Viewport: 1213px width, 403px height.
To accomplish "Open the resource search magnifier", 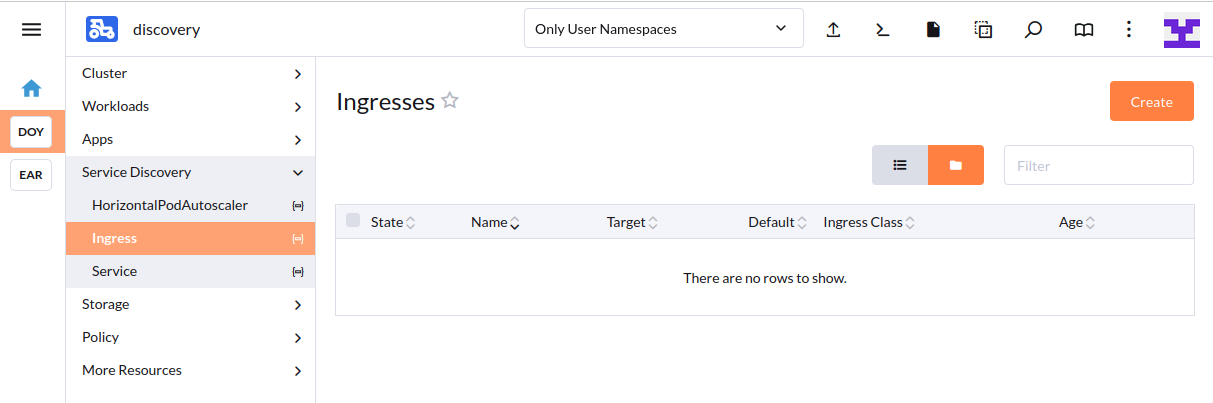I will click(1034, 30).
